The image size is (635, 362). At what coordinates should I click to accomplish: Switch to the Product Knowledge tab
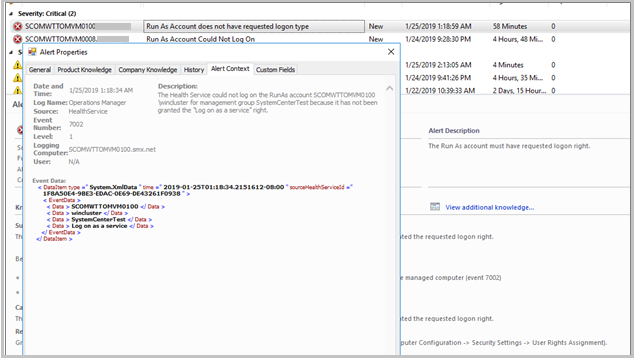point(84,70)
